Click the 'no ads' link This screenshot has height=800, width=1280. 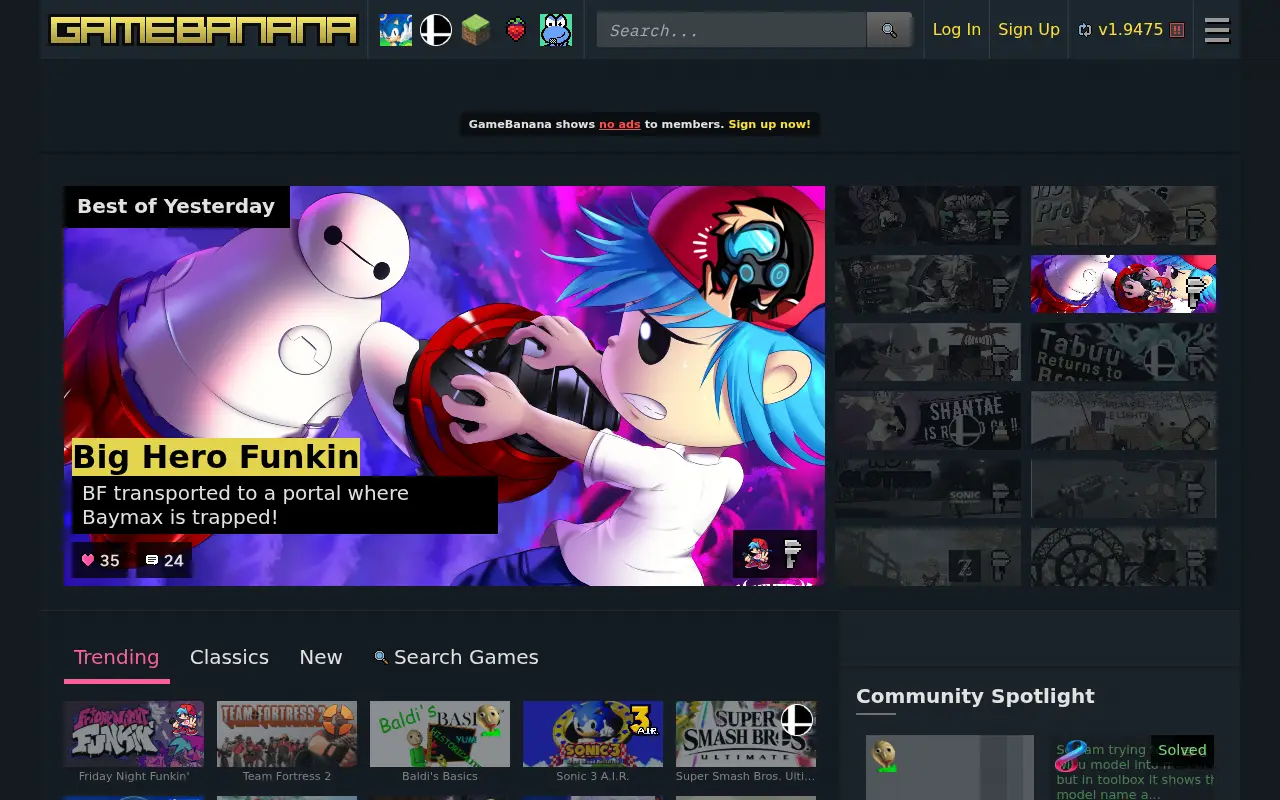[620, 124]
